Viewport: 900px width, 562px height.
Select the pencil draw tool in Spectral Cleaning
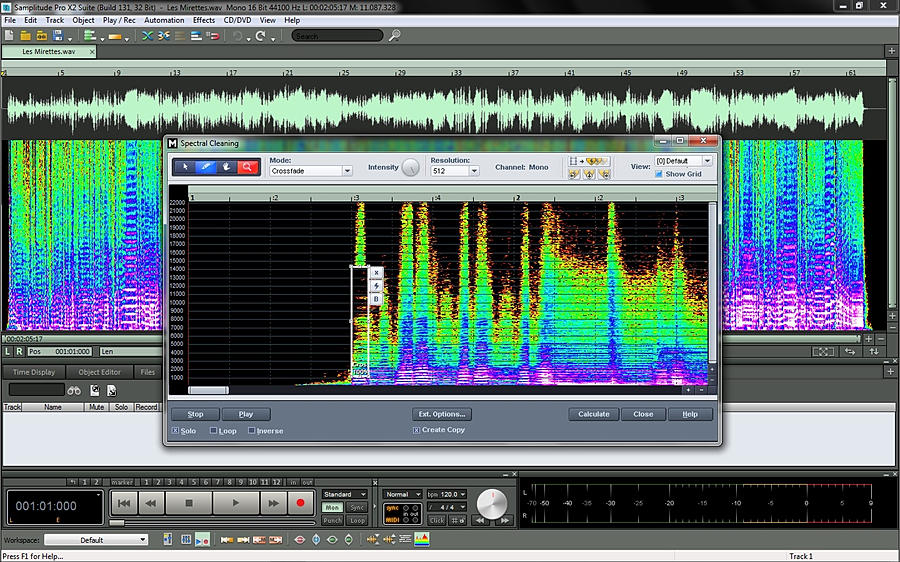pos(206,167)
